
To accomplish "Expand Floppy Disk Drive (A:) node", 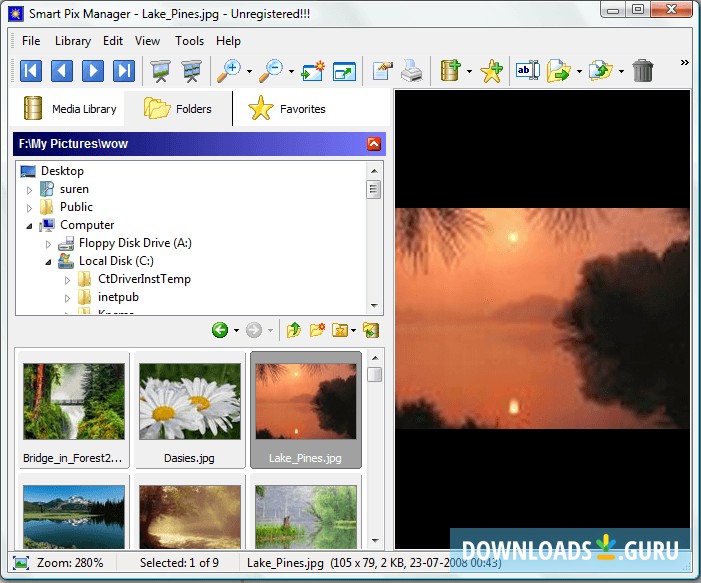I will point(48,244).
